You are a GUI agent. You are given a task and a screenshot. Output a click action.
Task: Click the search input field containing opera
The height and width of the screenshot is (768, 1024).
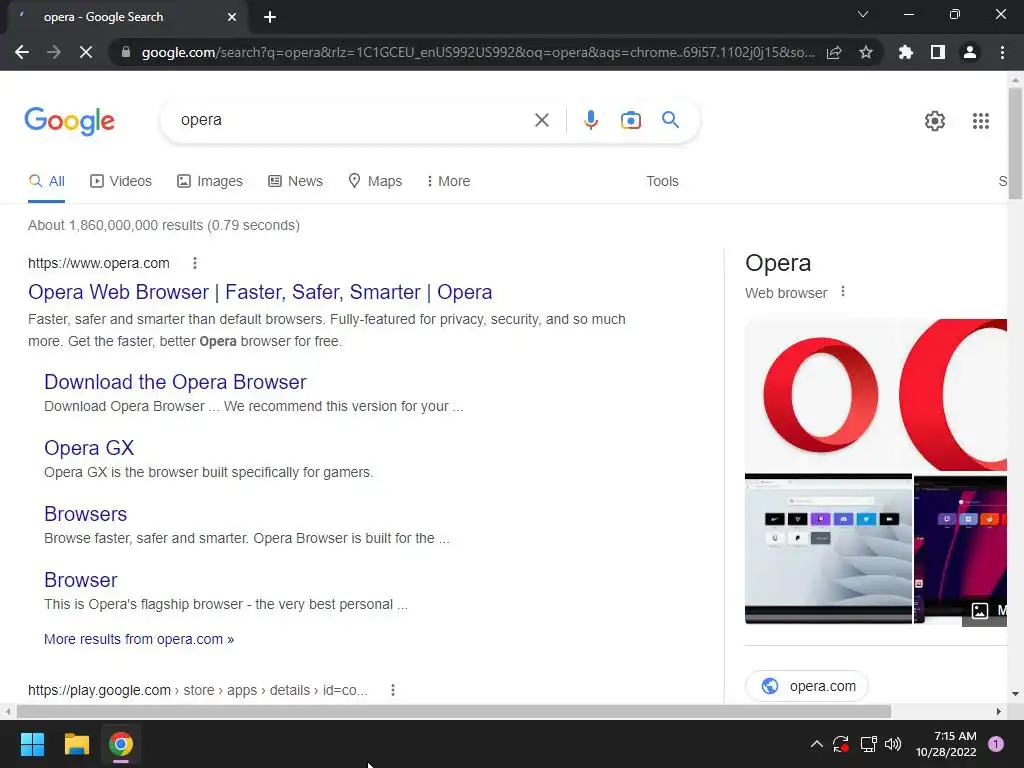(353, 120)
